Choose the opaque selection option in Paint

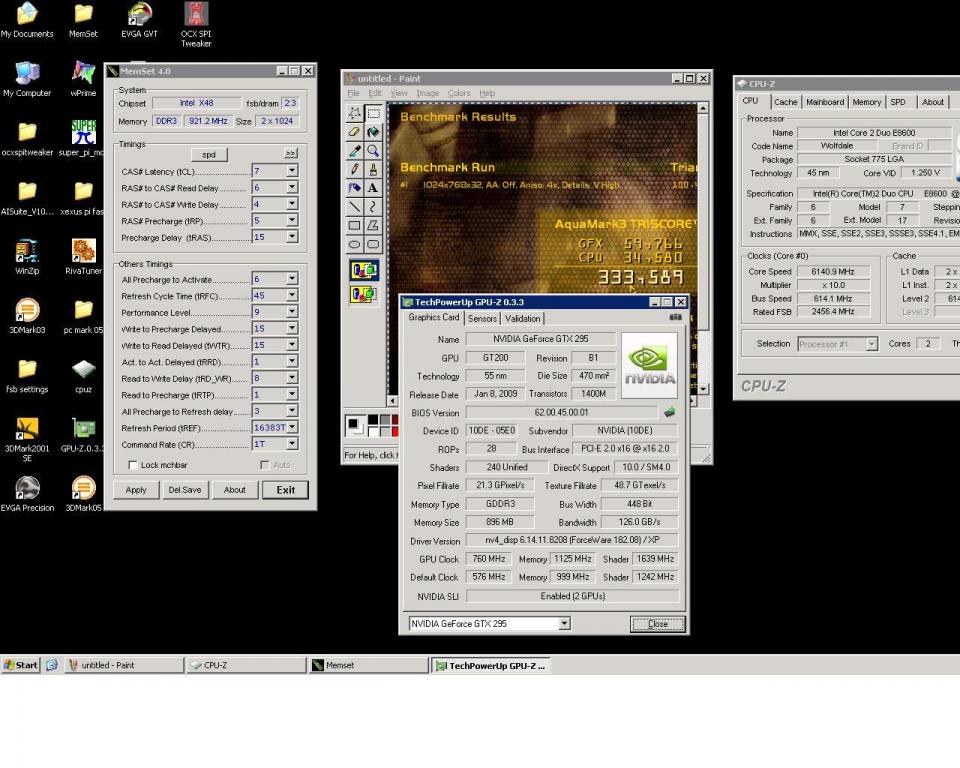click(x=364, y=270)
